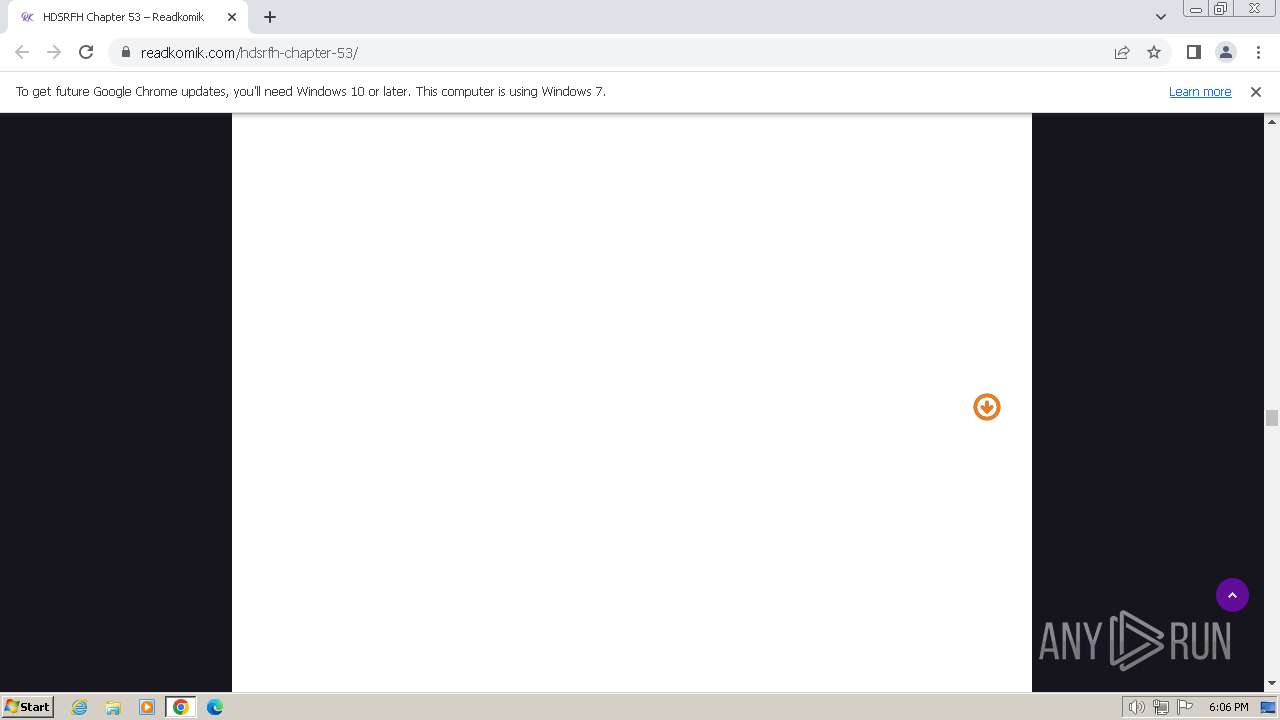1280x720 pixels.
Task: Click the Chrome update notice text
Action: click(x=310, y=91)
